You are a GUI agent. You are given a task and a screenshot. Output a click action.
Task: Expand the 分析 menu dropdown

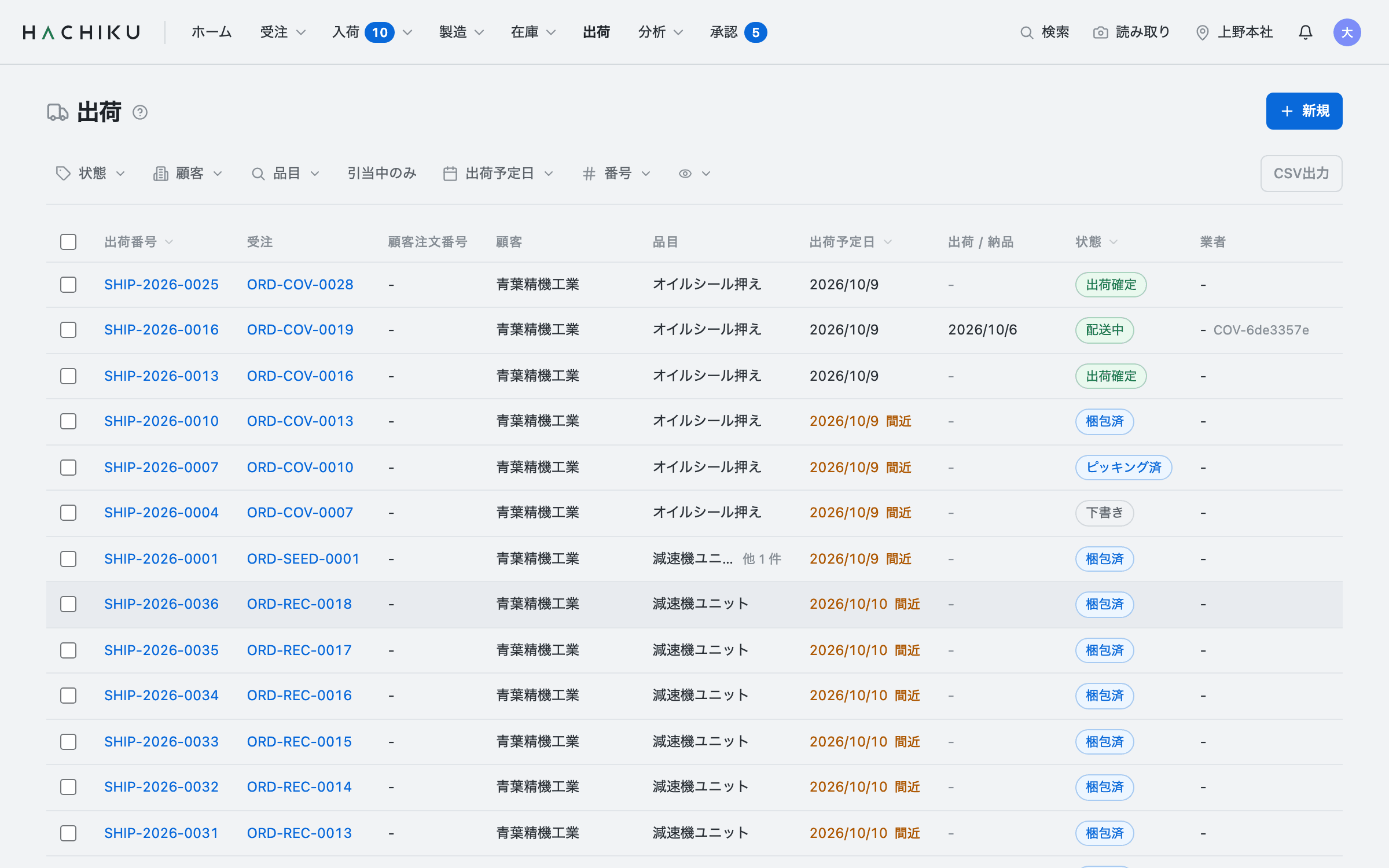click(x=661, y=32)
